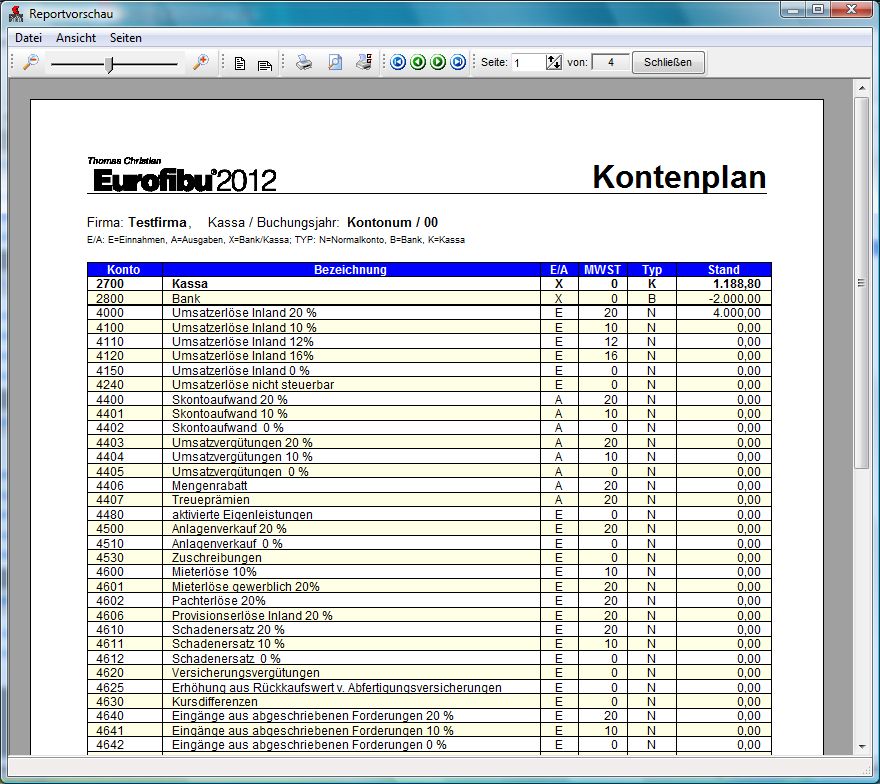Click the total pages field showing 4
Viewport: 880px width, 784px height.
(611, 62)
